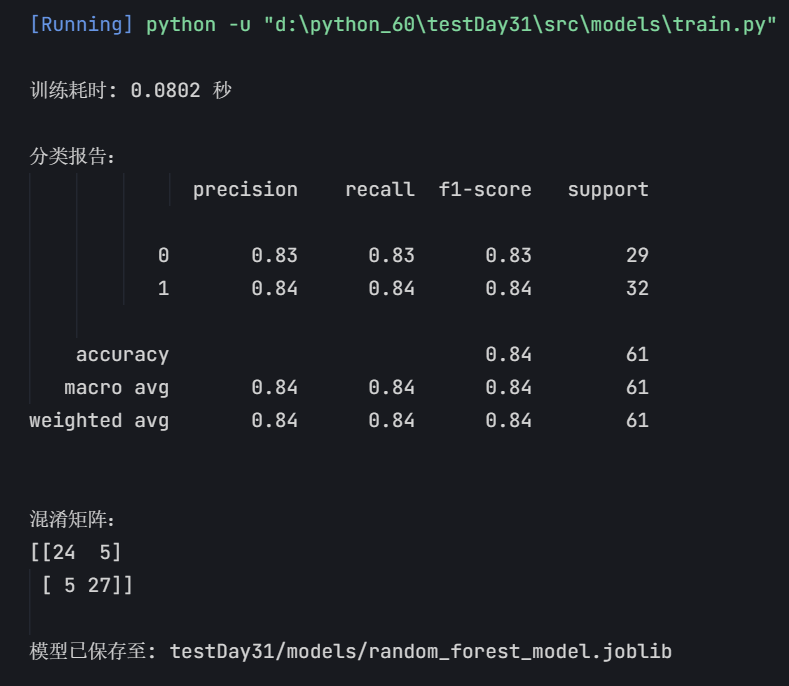Click recall 0.84 for class 1
Viewport: 789px width, 686px height.
click(391, 288)
